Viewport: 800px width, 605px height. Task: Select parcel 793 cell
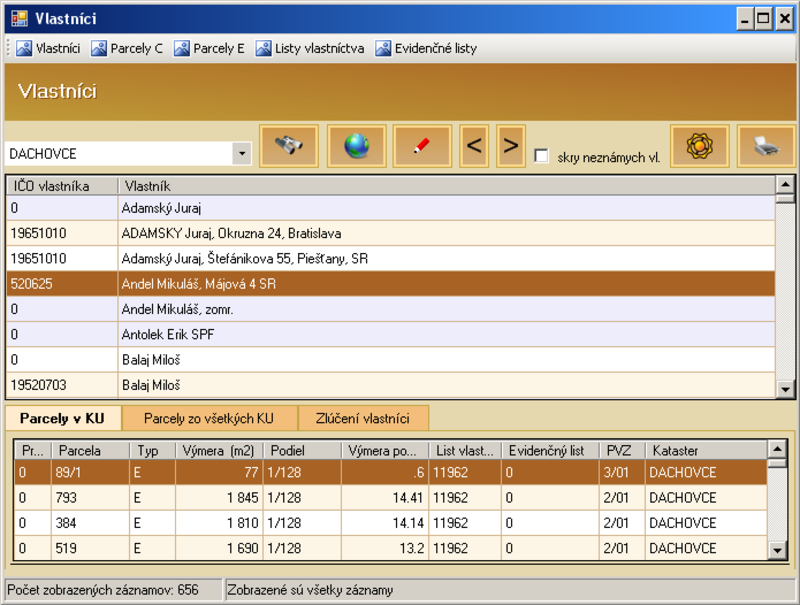click(90, 497)
